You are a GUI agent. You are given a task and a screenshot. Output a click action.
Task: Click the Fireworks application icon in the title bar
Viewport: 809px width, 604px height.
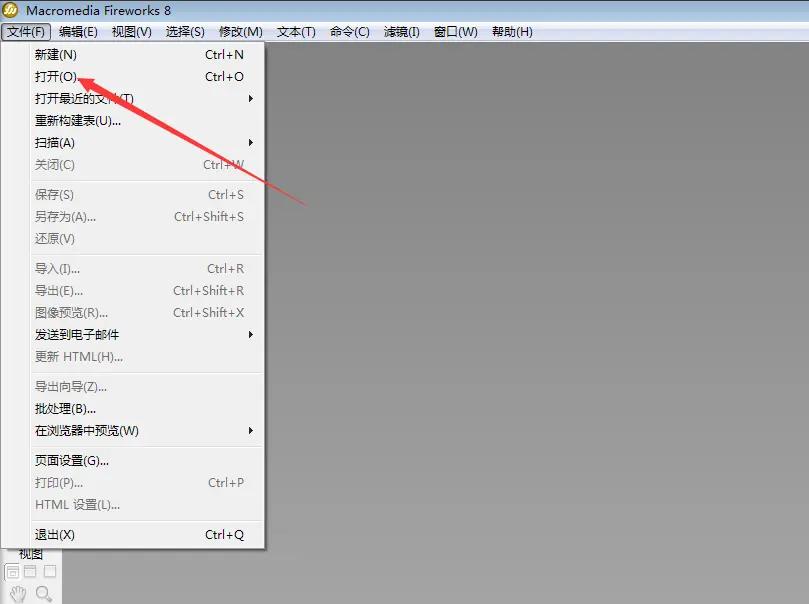11,10
